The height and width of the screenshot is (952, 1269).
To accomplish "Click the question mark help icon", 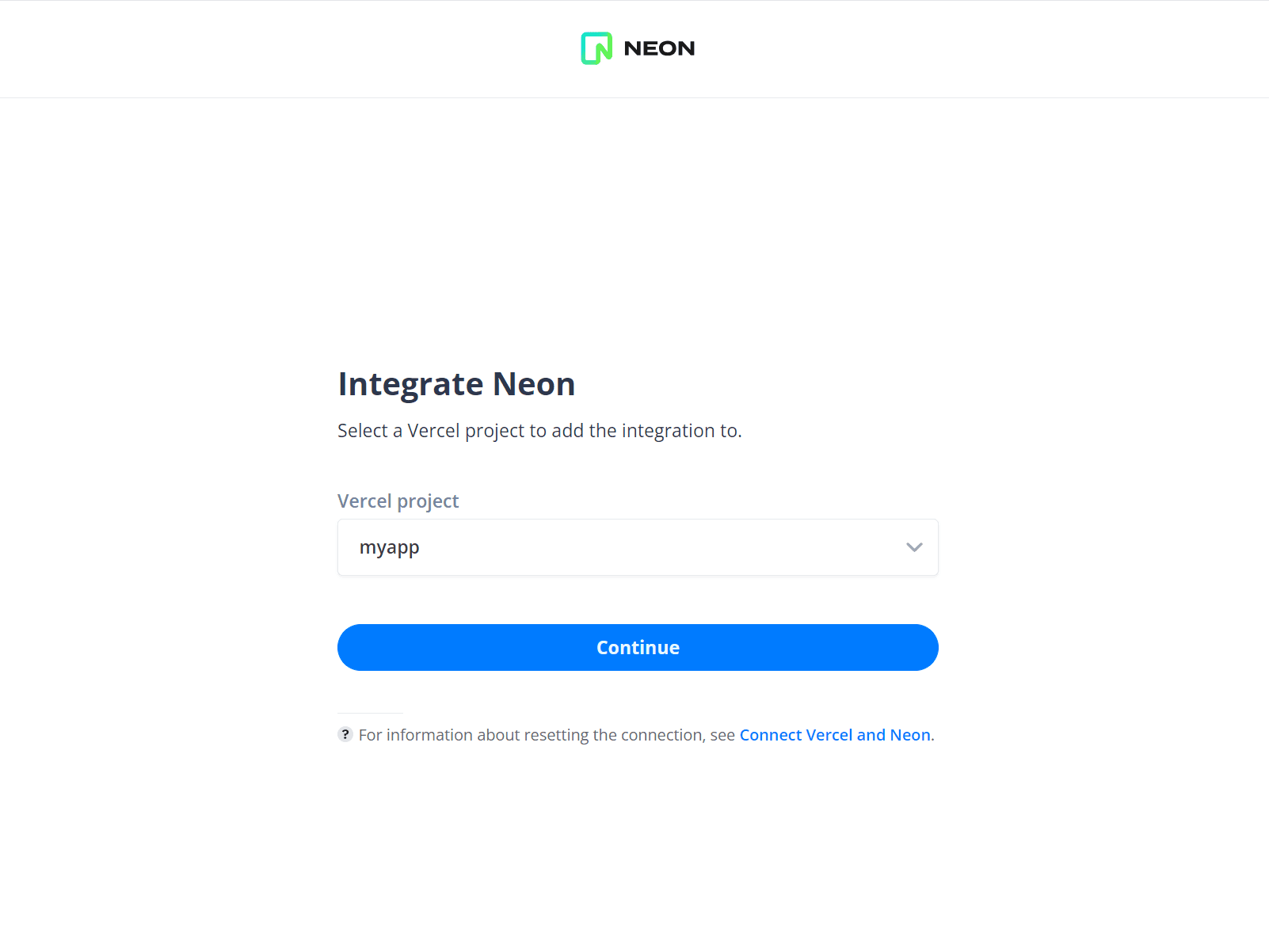I will (345, 734).
